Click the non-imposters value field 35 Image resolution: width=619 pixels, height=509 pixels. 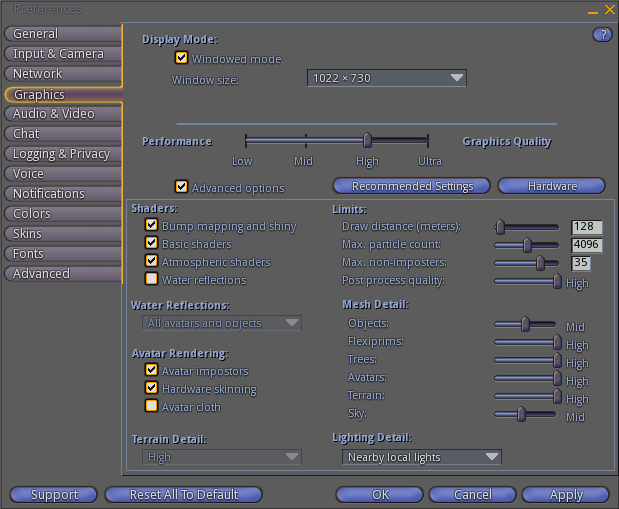pyautogui.click(x=581, y=263)
